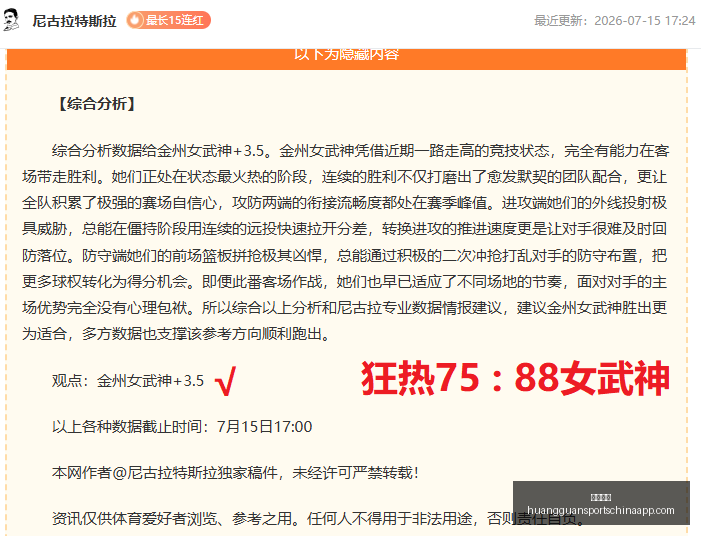The width and height of the screenshot is (701, 536).
Task: Click the 资讯仅供体育爱好者浏览 disclaimer line
Action: (x=318, y=519)
